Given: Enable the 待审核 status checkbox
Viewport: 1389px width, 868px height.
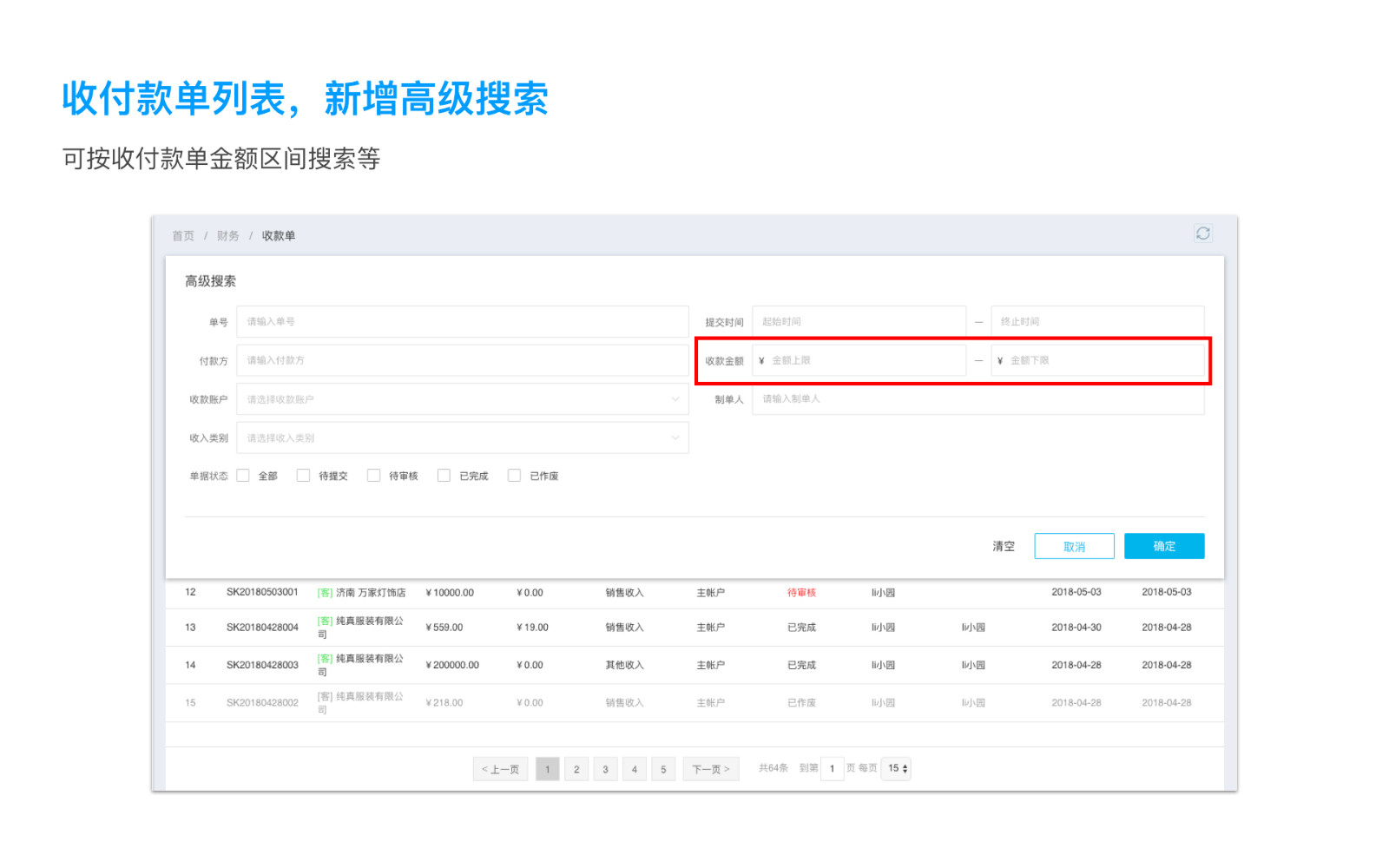Looking at the screenshot, I should pyautogui.click(x=373, y=476).
